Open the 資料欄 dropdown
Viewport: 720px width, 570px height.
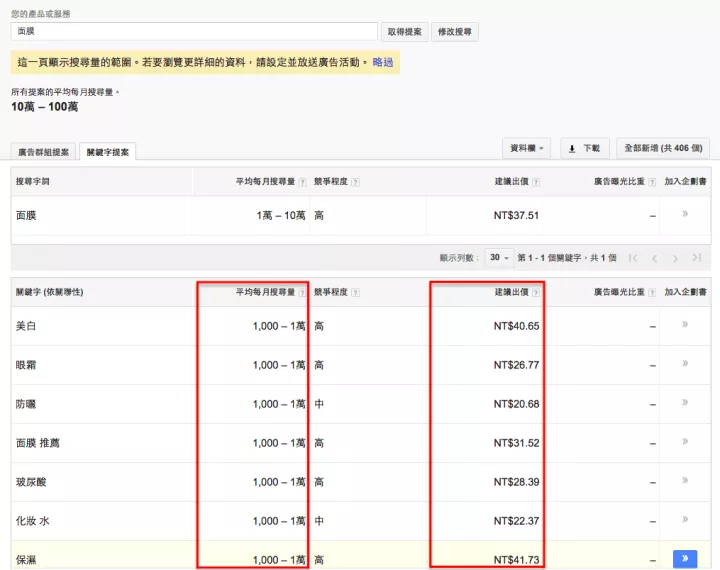pyautogui.click(x=527, y=148)
